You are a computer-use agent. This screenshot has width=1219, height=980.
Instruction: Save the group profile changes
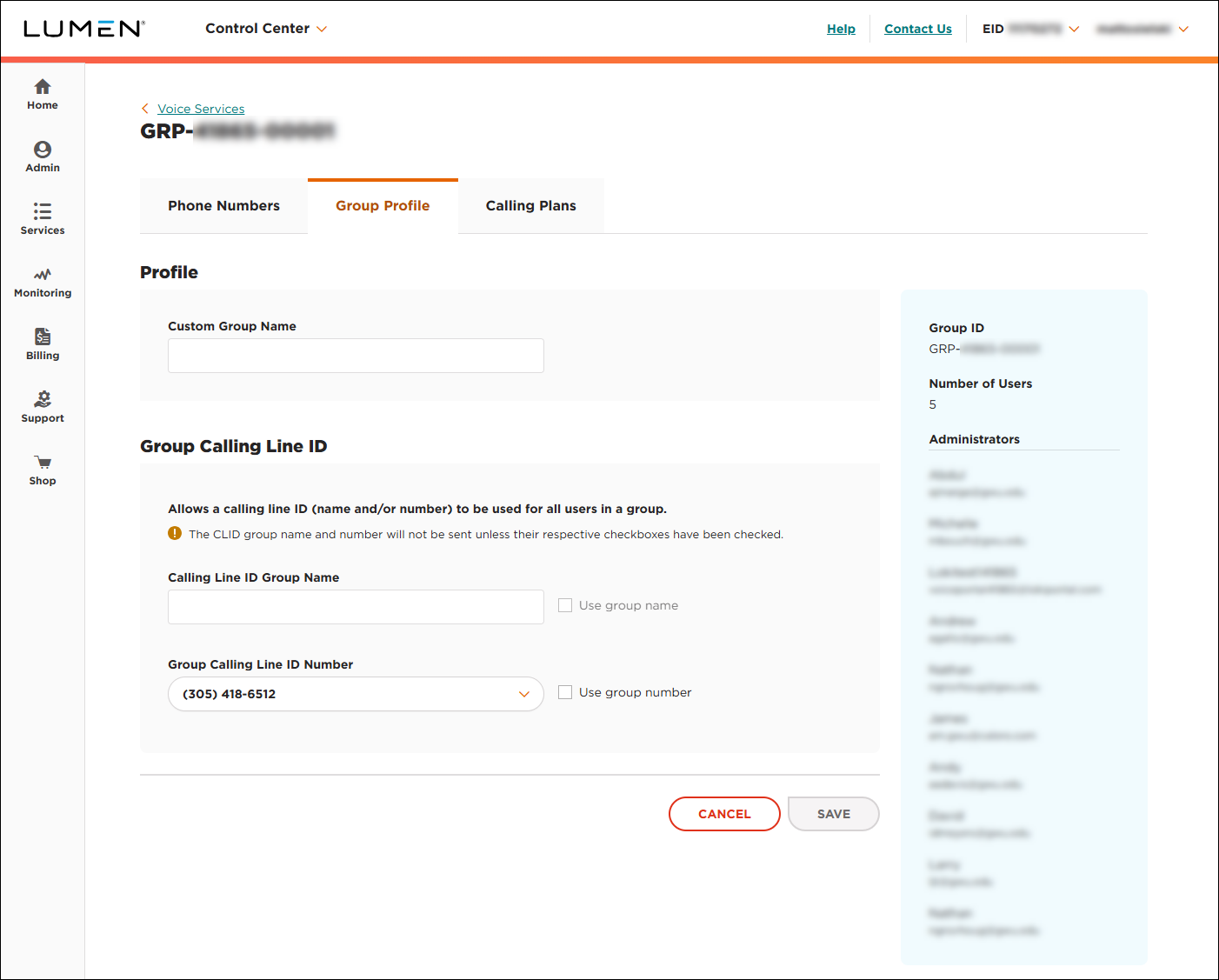coord(833,813)
